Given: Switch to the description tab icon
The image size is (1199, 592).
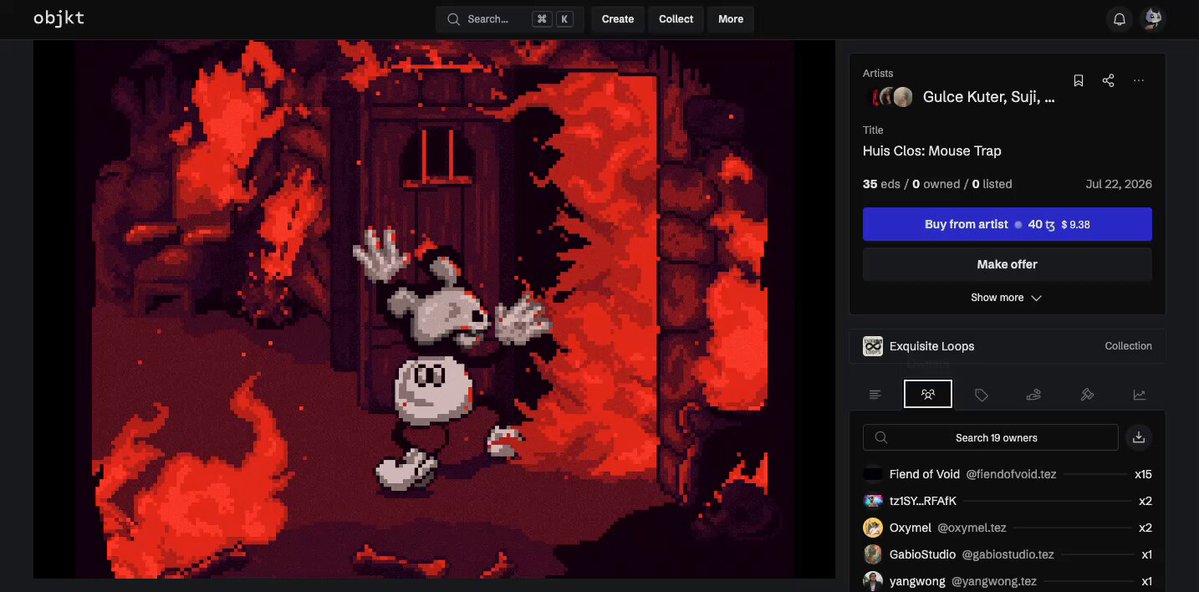Looking at the screenshot, I should [876, 395].
